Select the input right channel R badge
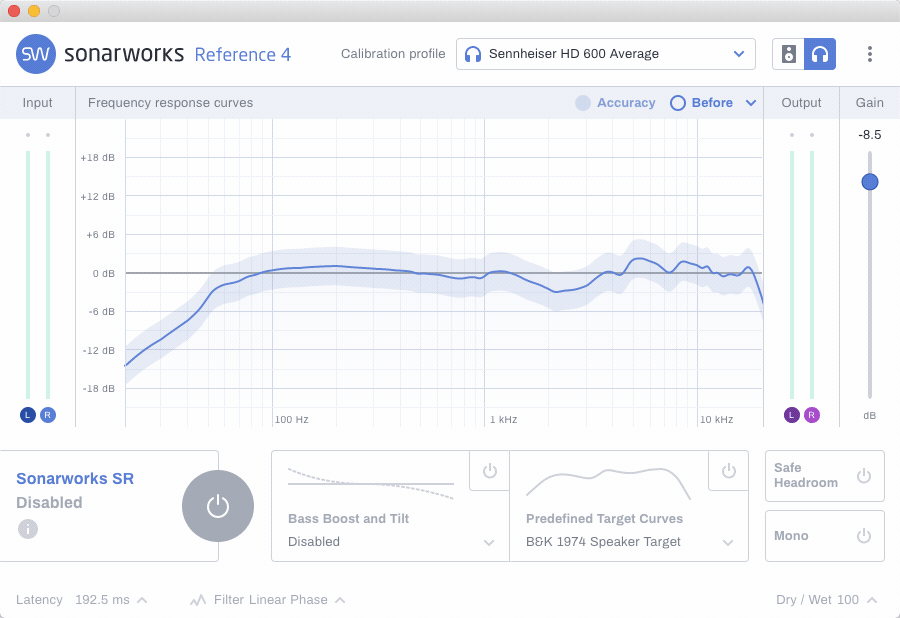The image size is (900, 618). (x=48, y=415)
